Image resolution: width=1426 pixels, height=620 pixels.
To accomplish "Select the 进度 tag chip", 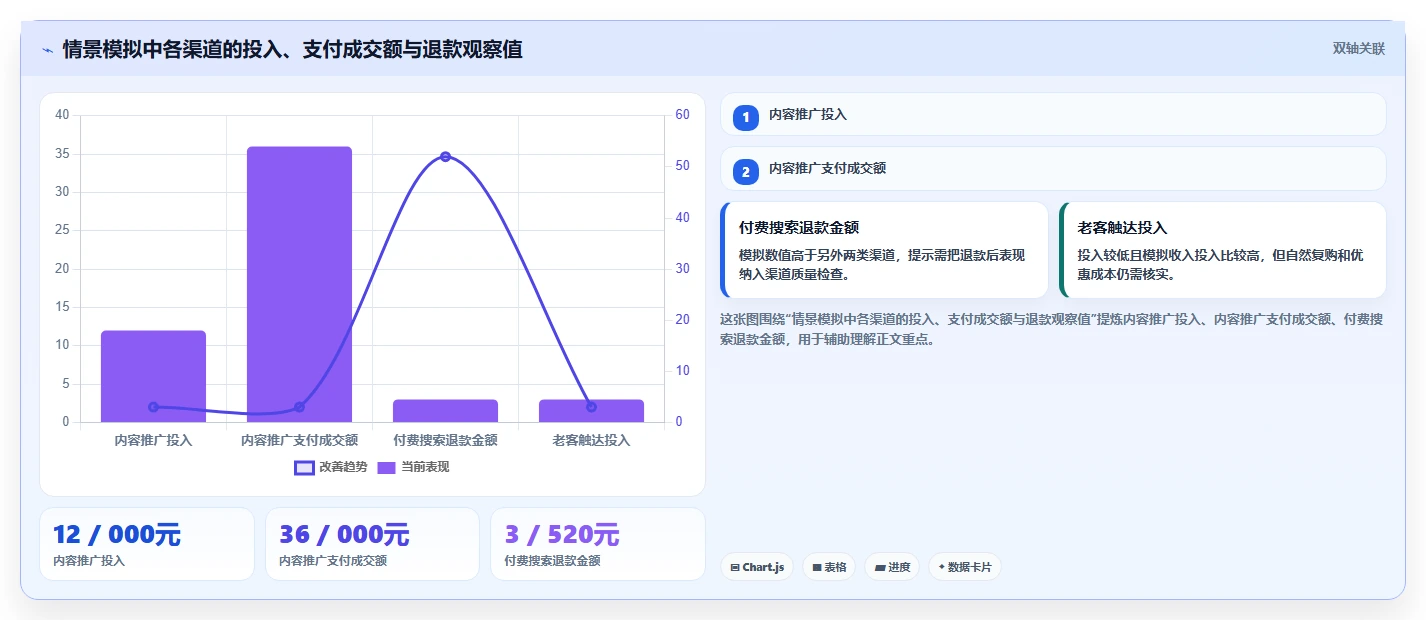I will click(x=892, y=567).
